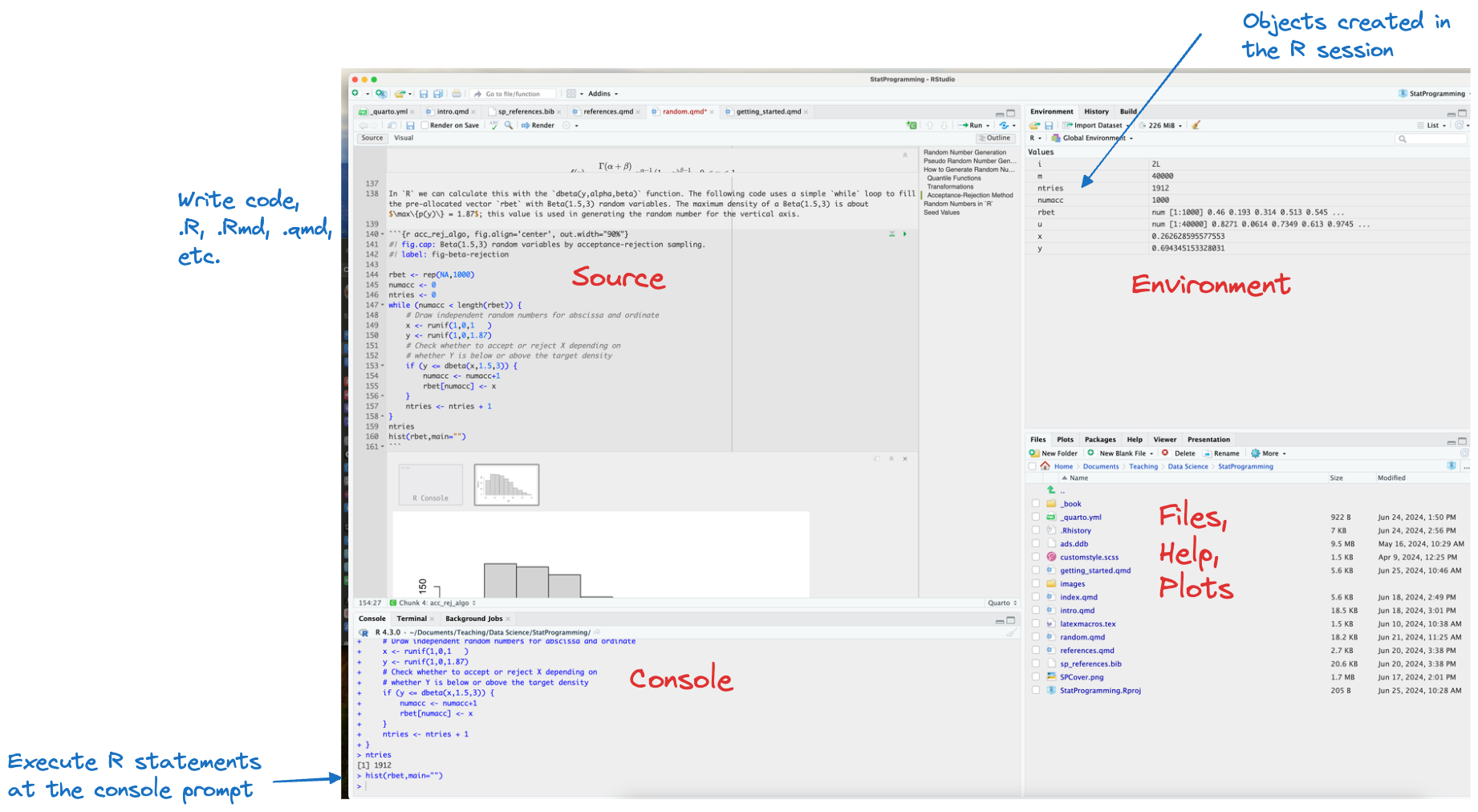Check the box next to customstyle.scss
The width and height of the screenshot is (1478, 812).
[x=1036, y=557]
